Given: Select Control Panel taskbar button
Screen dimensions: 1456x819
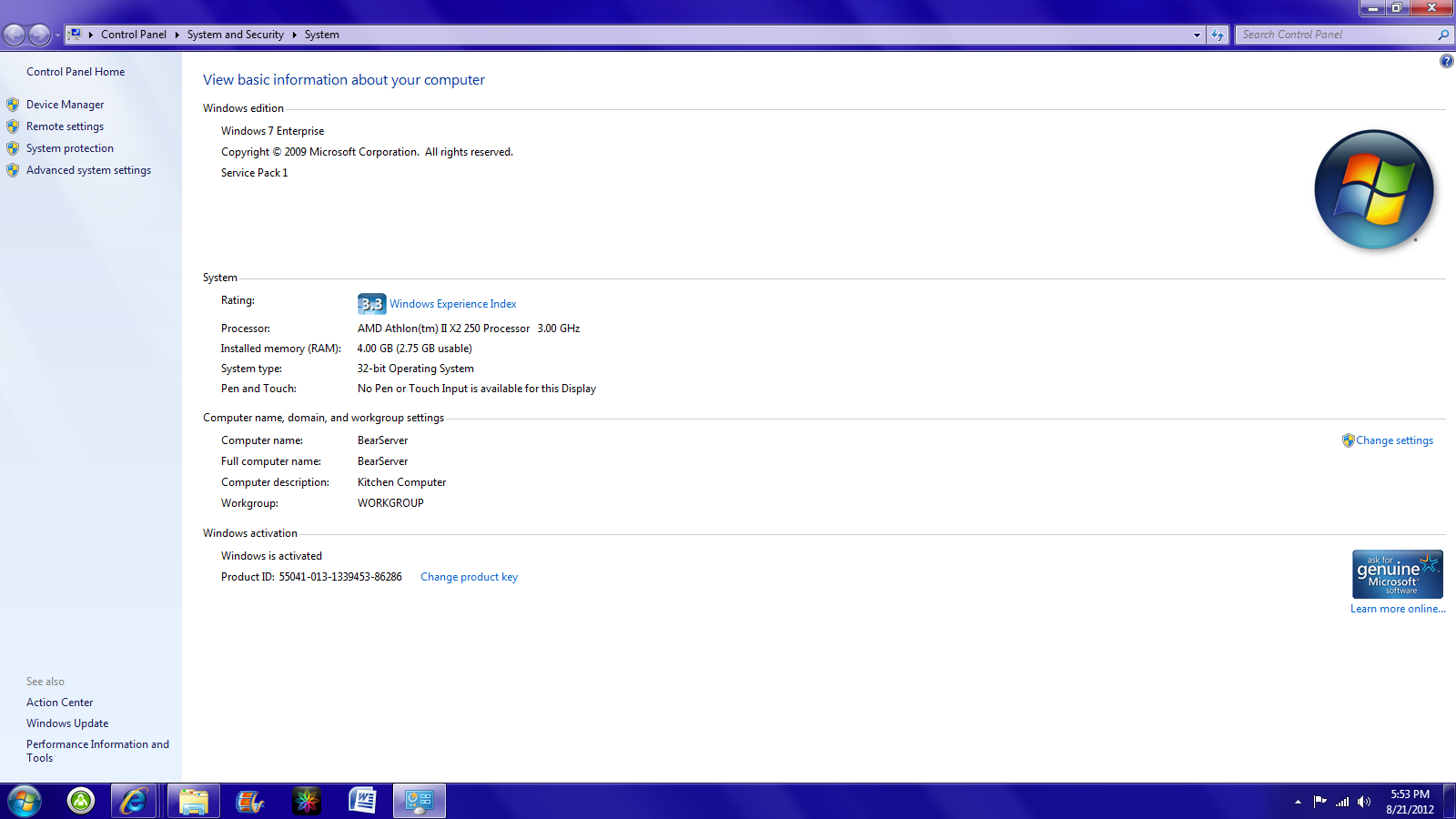Looking at the screenshot, I should click(x=420, y=801).
